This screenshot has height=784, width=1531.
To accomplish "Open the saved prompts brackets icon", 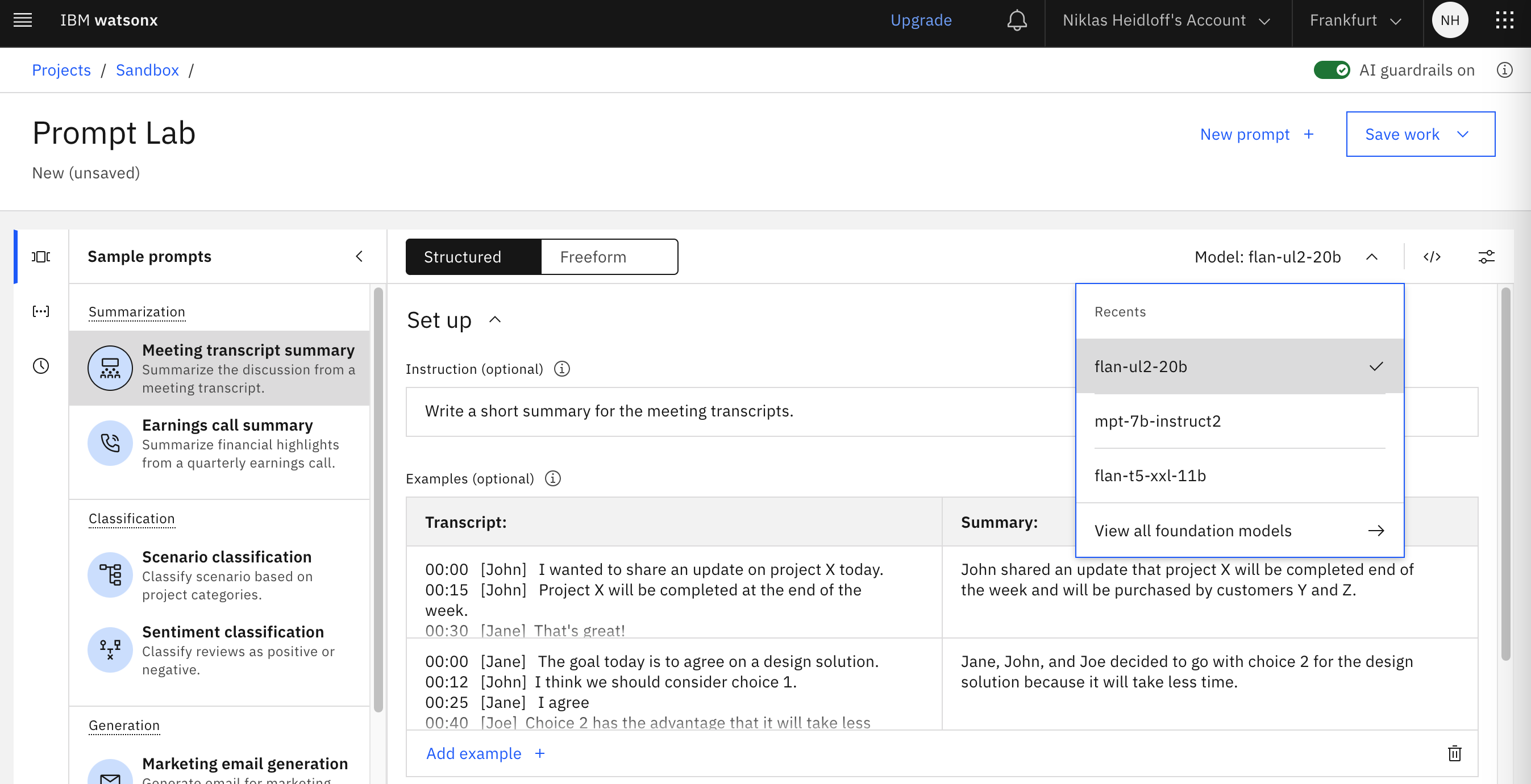I will (41, 311).
